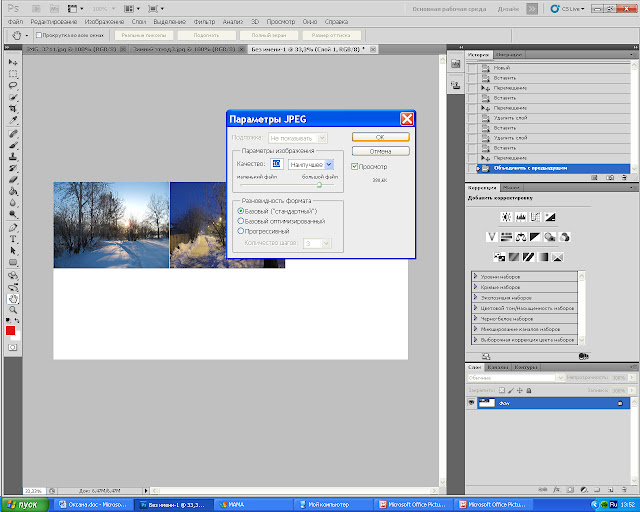Click the white background color swatch
Image resolution: width=640 pixels, height=512 pixels.
tap(17, 337)
